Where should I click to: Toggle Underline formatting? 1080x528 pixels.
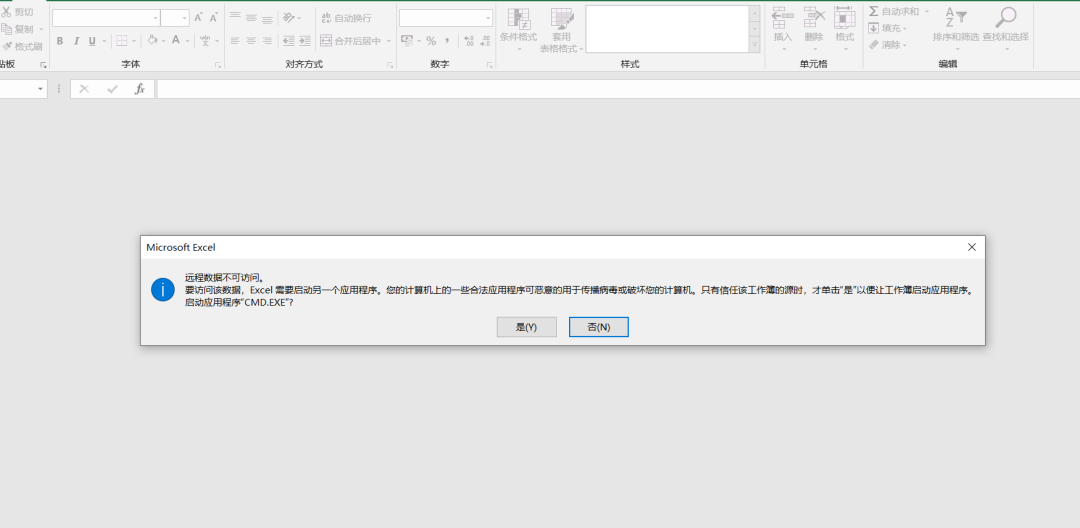tap(92, 41)
